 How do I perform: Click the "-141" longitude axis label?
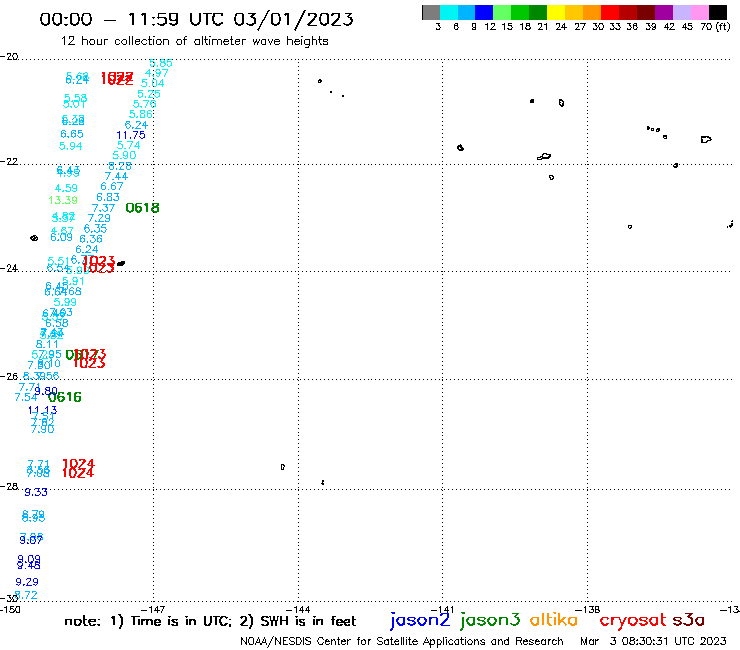(442, 609)
